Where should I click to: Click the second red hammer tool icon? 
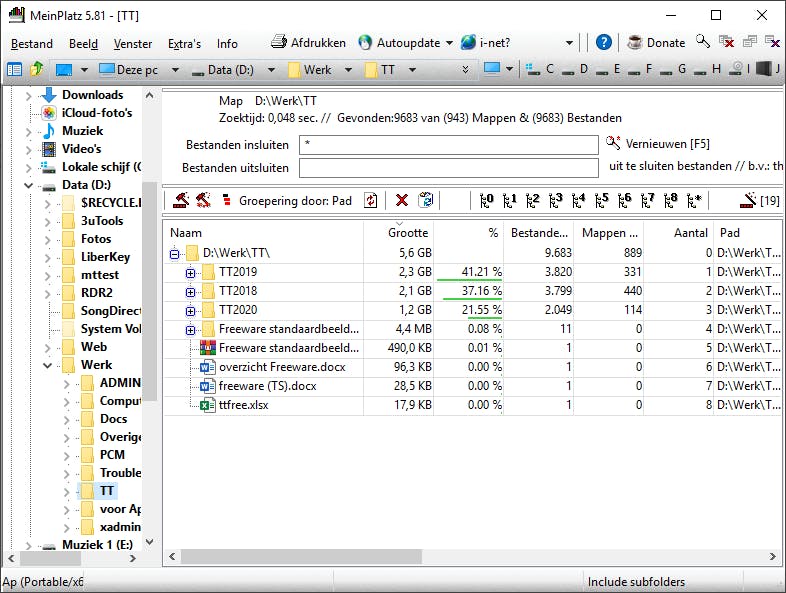[x=203, y=201]
